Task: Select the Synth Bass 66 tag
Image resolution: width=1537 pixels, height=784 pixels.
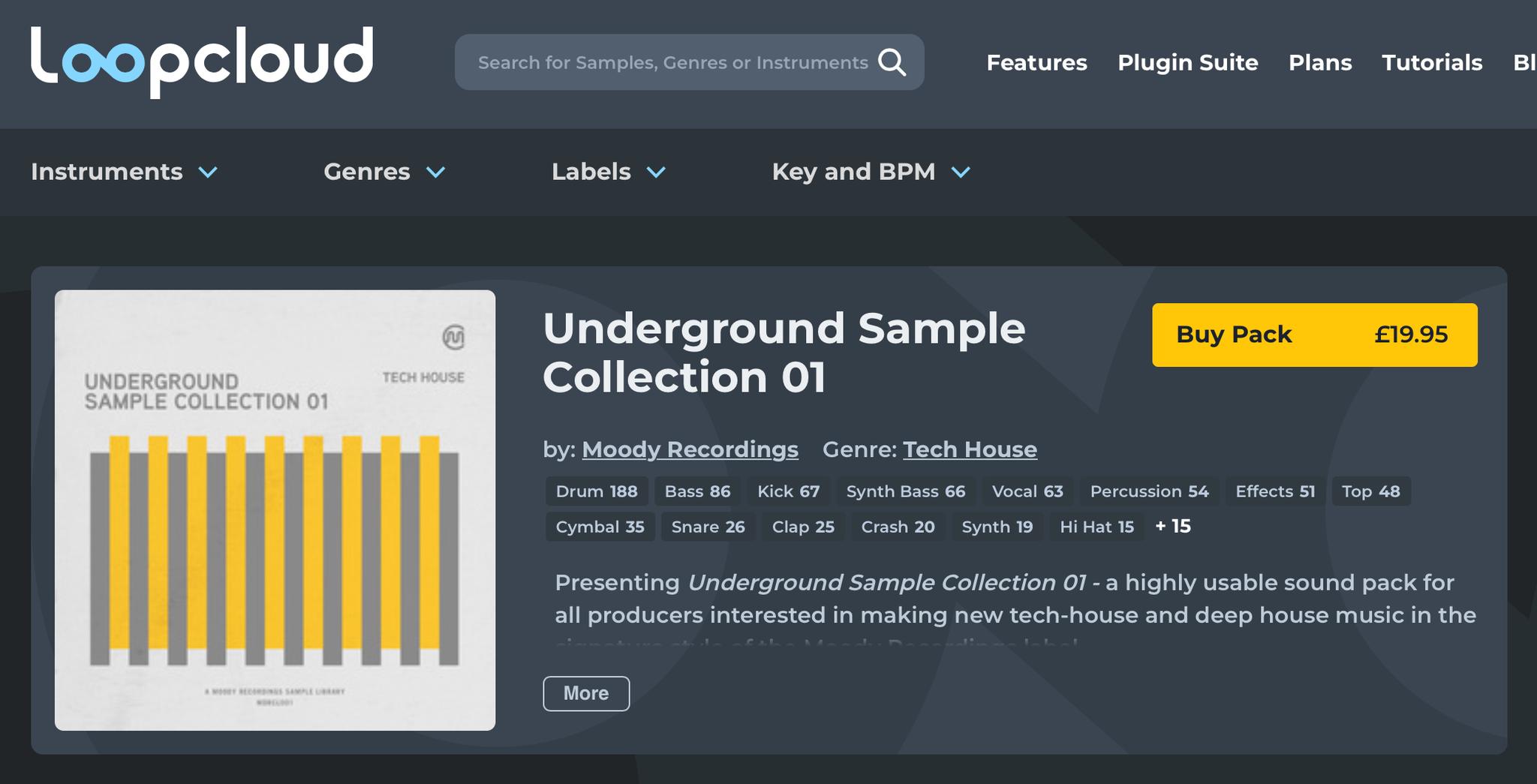Action: [906, 491]
